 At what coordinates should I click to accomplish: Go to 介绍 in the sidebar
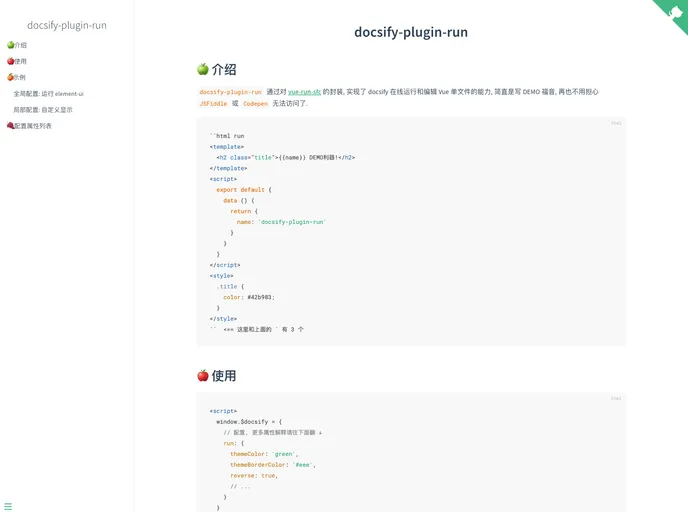tap(17, 45)
